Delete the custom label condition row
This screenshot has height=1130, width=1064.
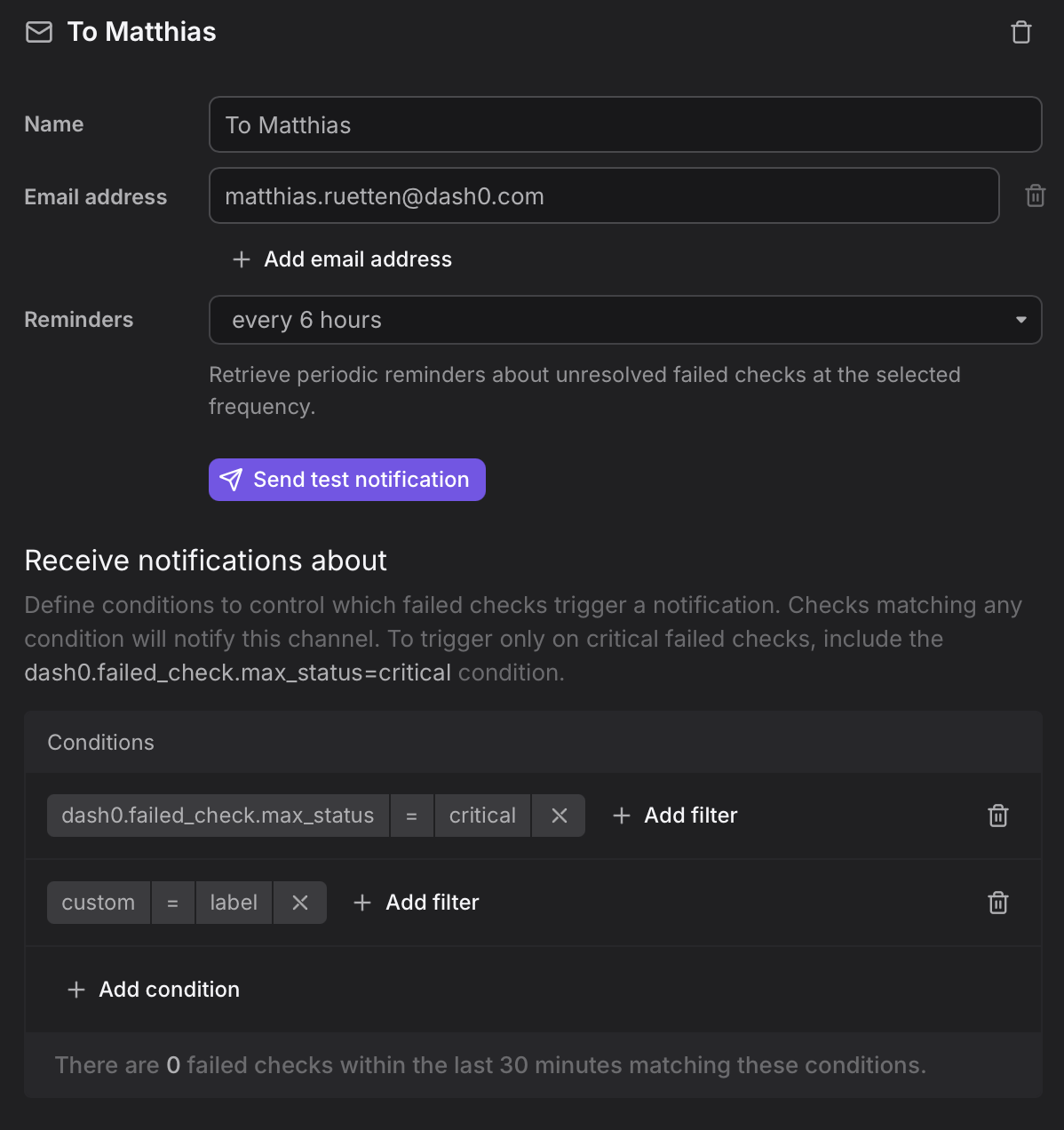(x=997, y=903)
